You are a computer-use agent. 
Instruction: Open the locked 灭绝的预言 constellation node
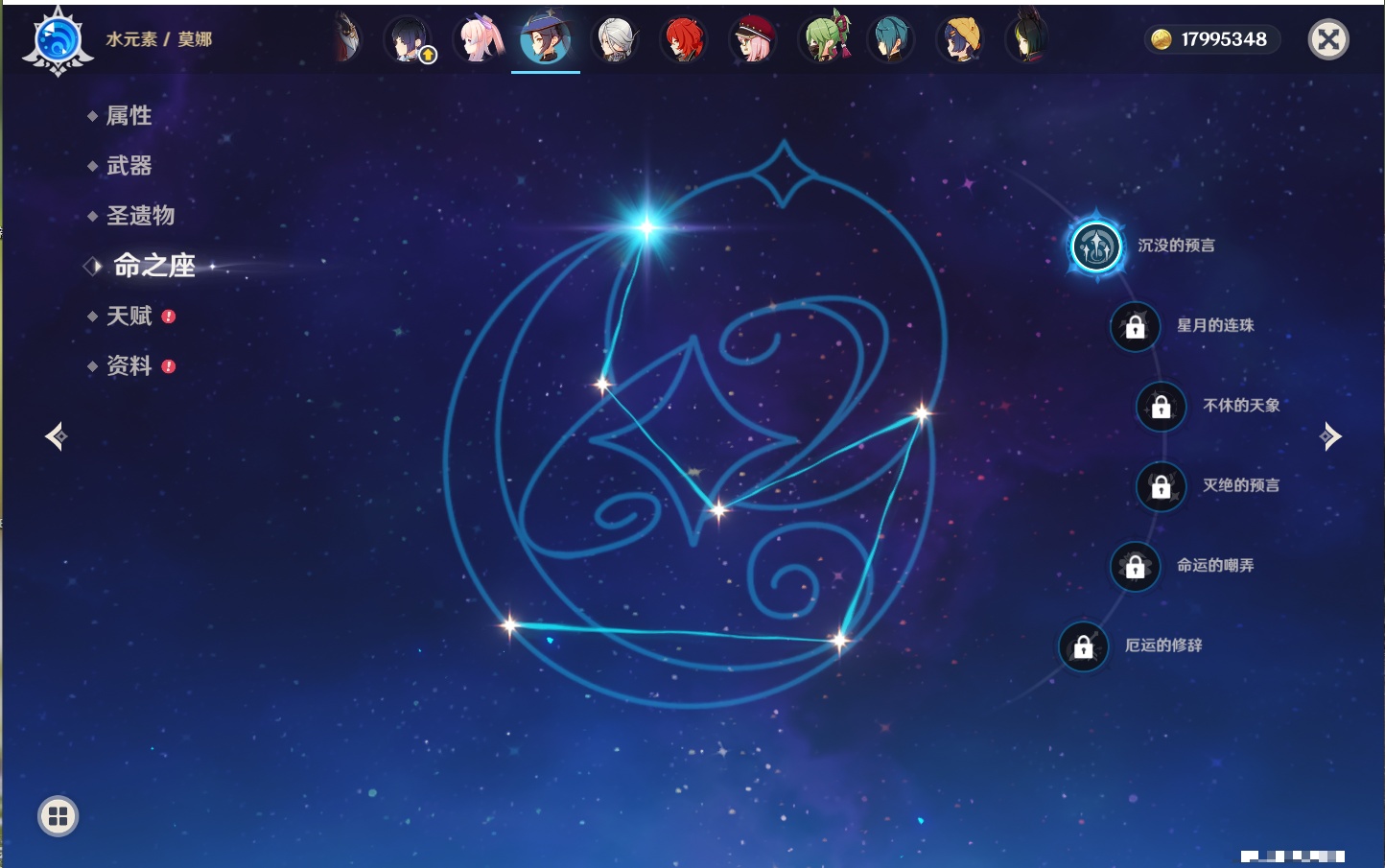[x=1162, y=486]
